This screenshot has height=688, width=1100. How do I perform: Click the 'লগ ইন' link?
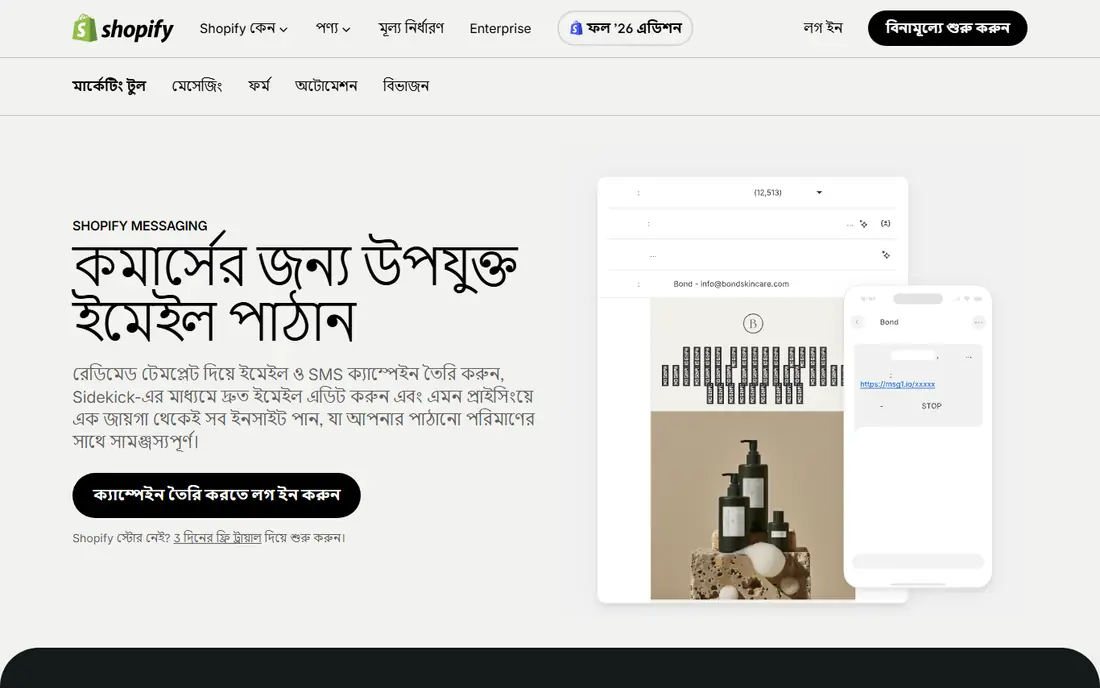pos(823,28)
